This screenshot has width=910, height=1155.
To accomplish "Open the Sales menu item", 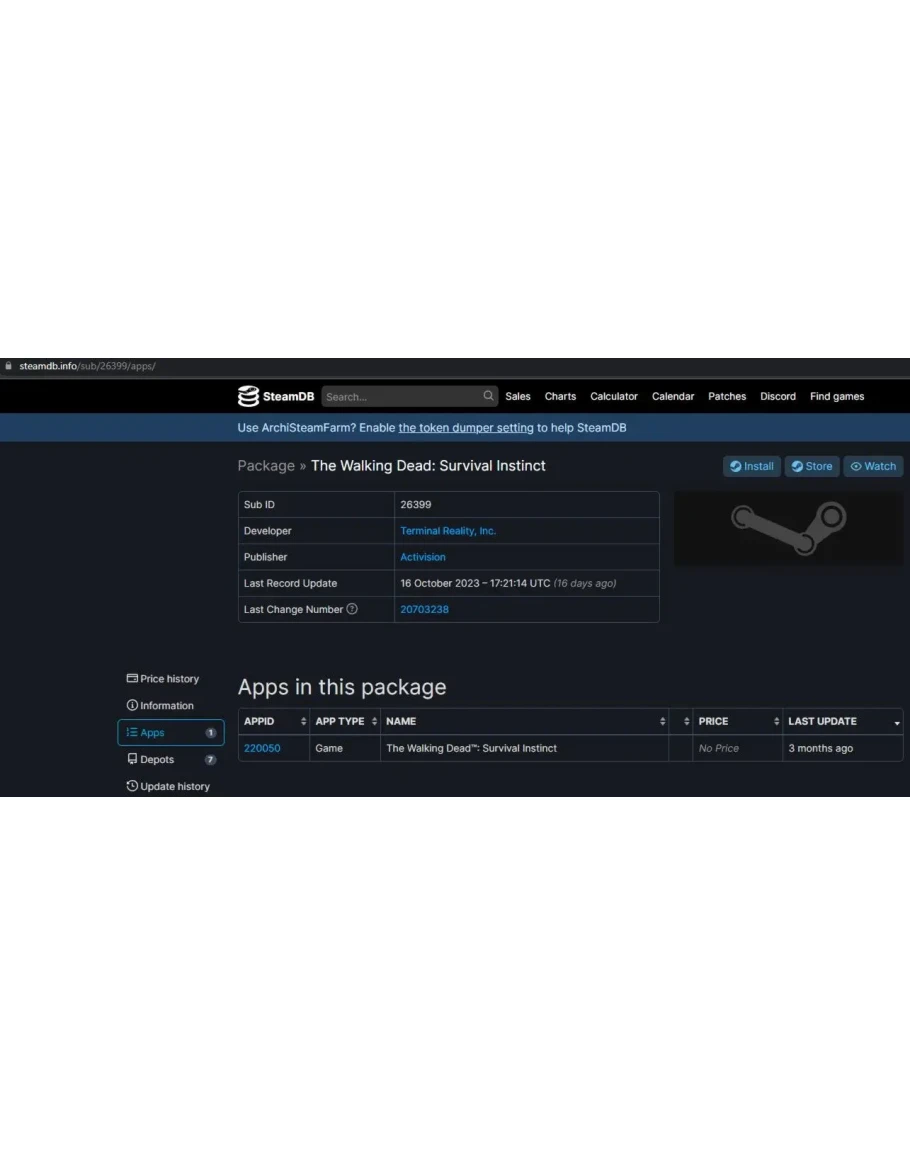I will [518, 396].
